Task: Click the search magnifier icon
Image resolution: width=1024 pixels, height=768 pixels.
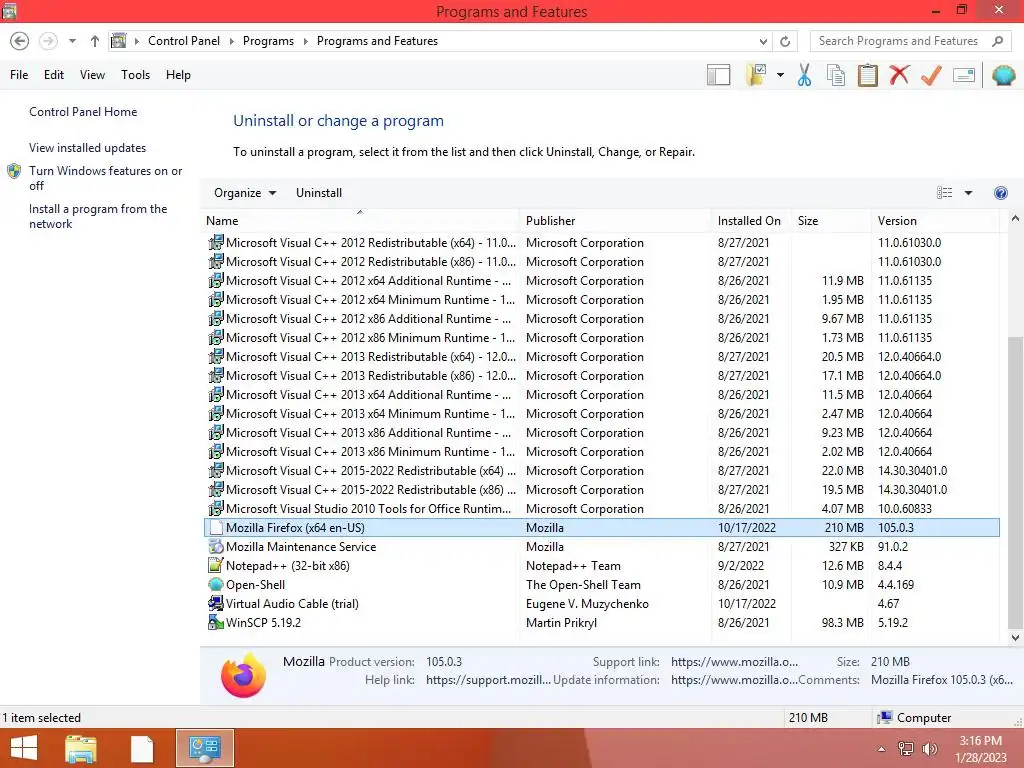Action: 997,41
